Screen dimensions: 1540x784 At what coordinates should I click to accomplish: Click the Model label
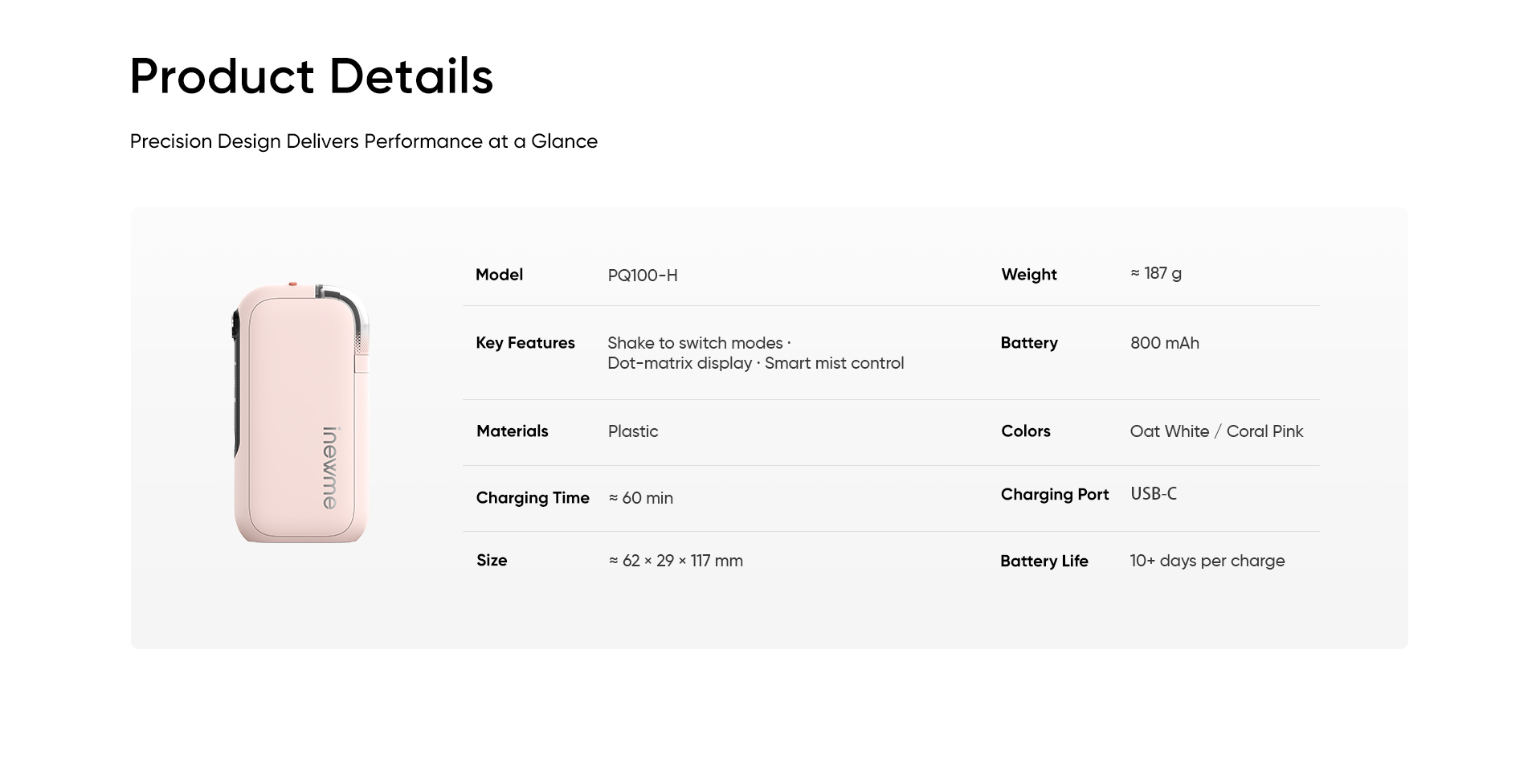point(499,275)
